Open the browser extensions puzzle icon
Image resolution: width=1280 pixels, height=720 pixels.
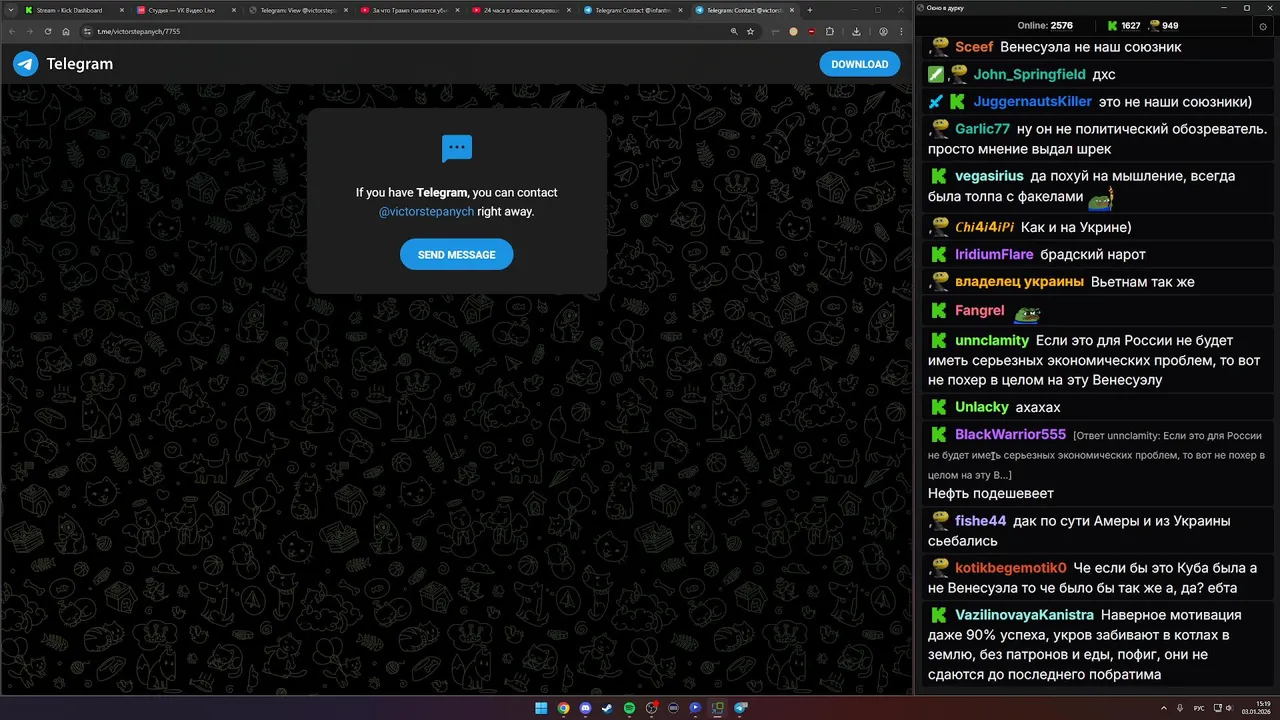[830, 31]
